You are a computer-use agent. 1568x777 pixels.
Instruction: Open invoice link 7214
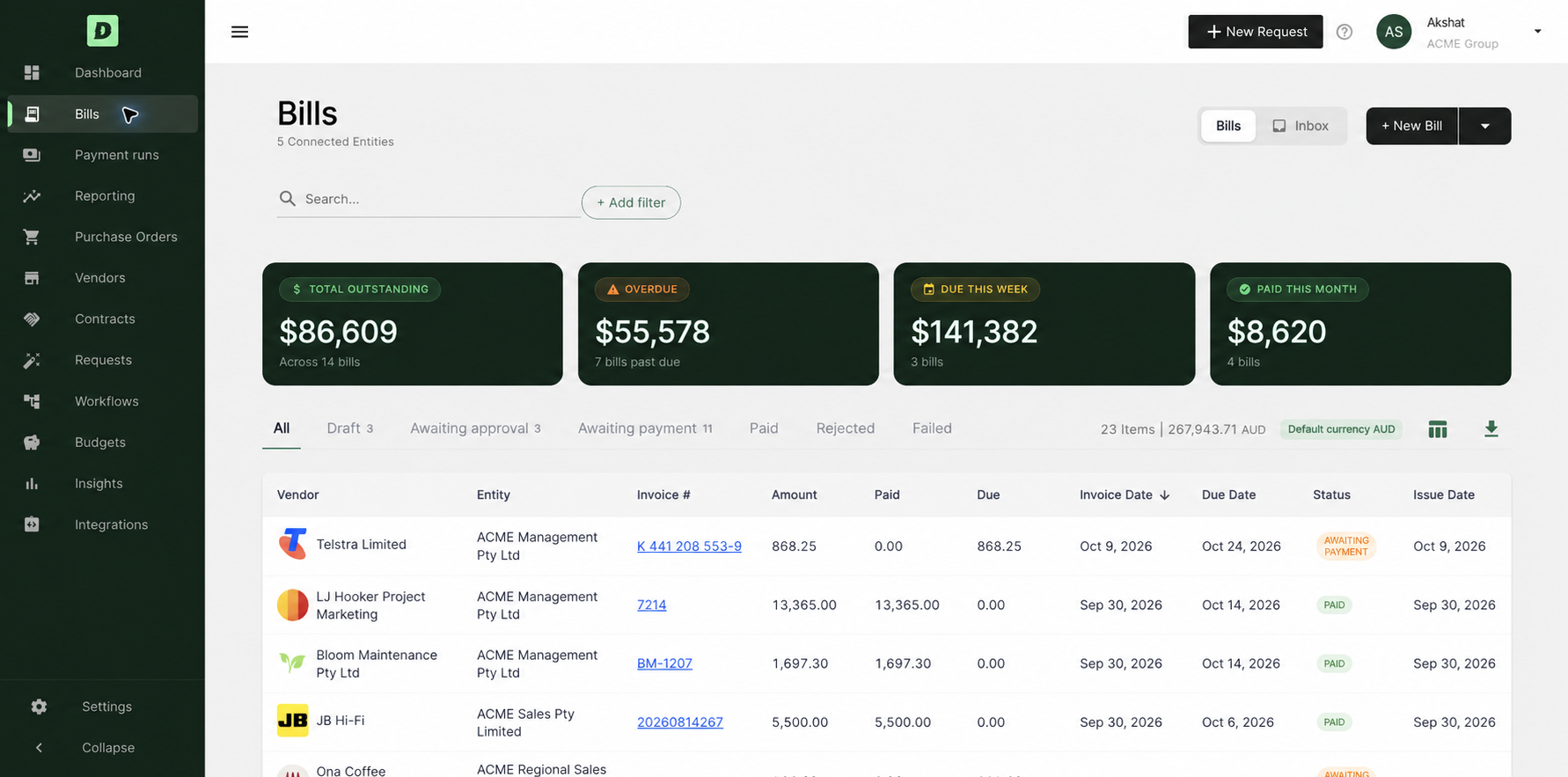tap(651, 605)
